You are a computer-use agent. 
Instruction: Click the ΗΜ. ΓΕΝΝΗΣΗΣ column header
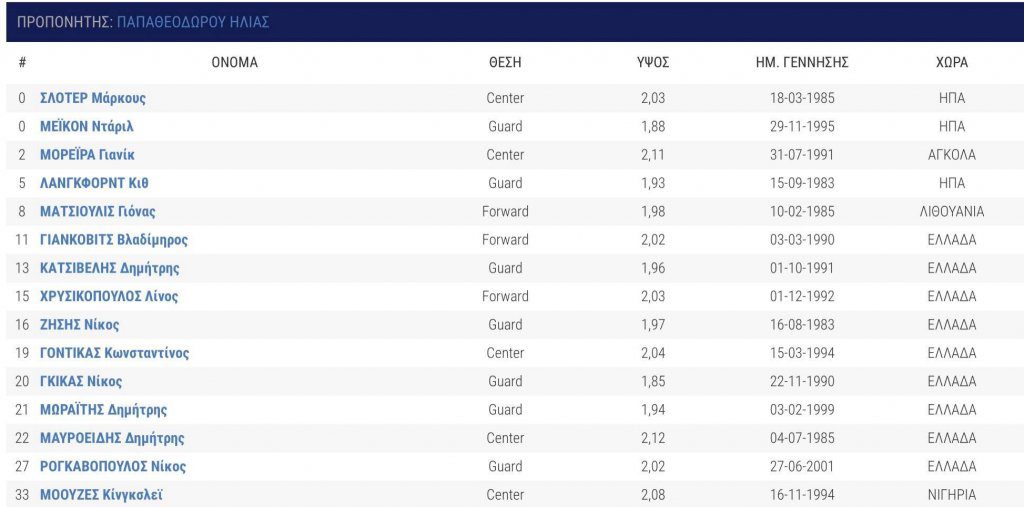[x=802, y=63]
